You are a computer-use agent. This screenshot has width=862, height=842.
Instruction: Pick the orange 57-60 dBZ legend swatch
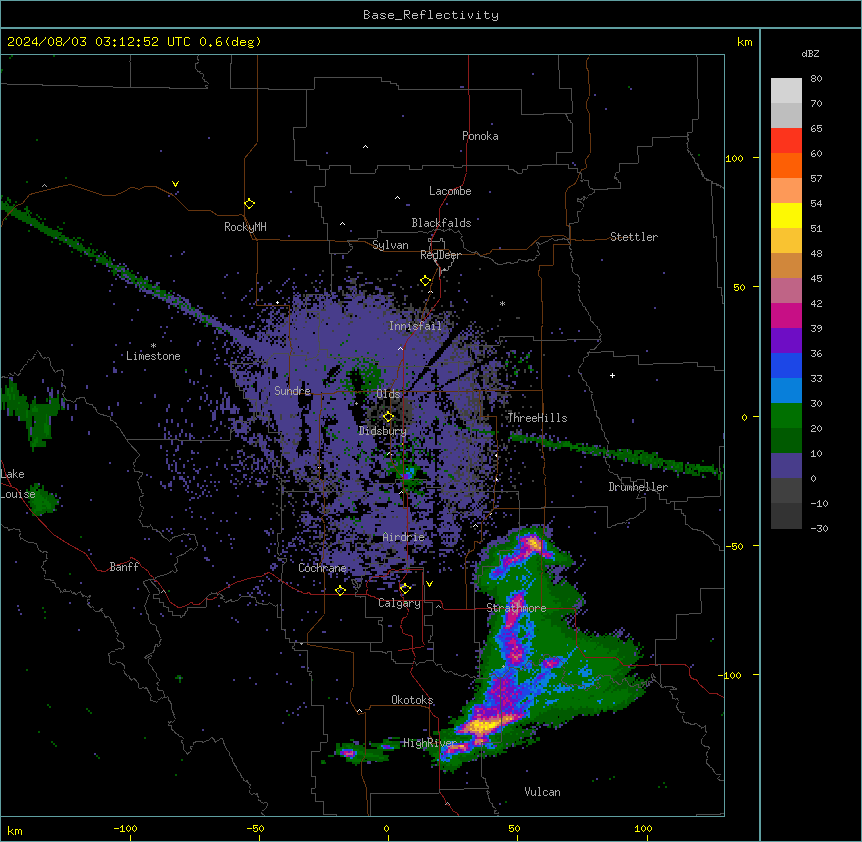(x=786, y=165)
